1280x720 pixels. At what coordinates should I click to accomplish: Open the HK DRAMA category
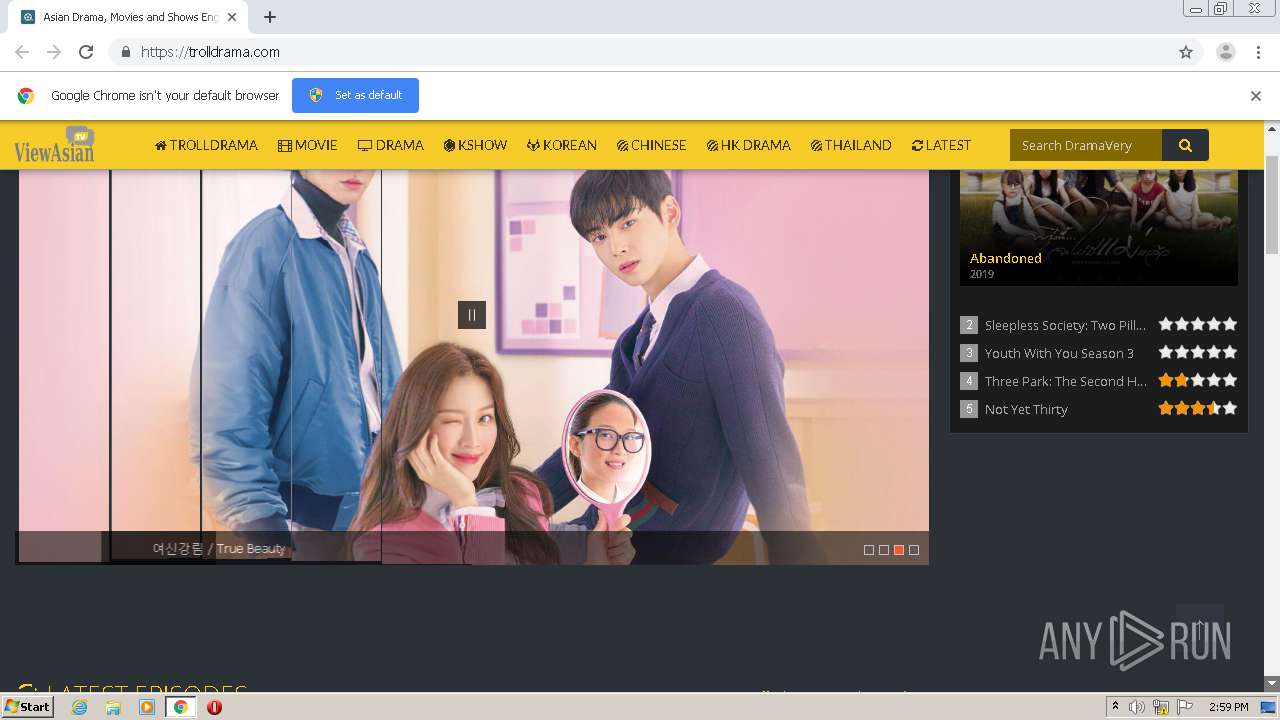point(749,145)
